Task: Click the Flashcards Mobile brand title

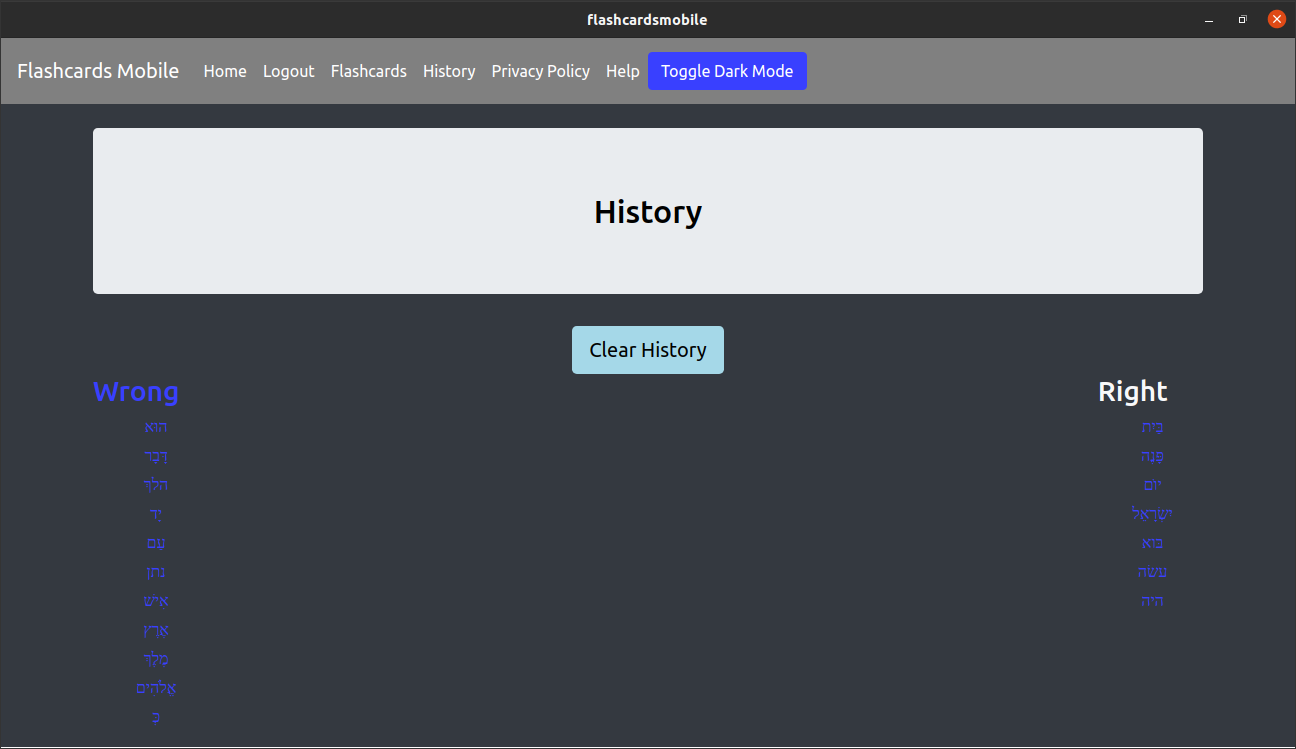Action: (97, 71)
